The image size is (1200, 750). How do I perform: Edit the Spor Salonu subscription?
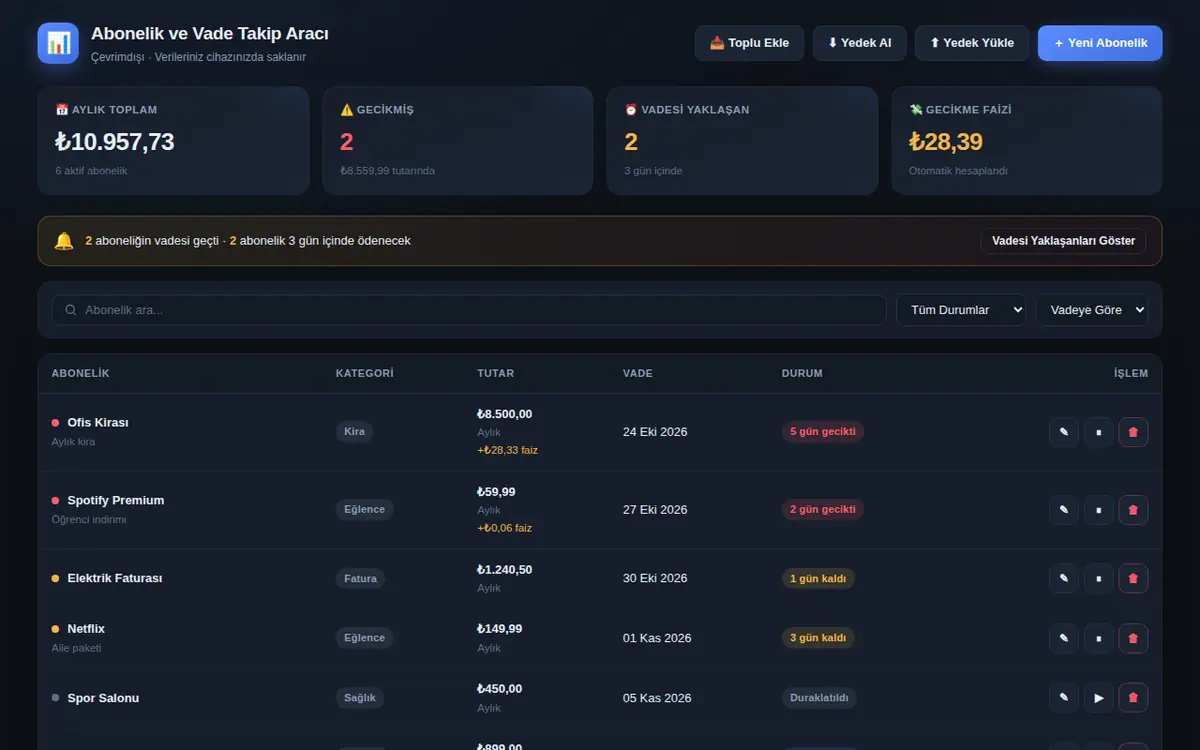coord(1064,698)
